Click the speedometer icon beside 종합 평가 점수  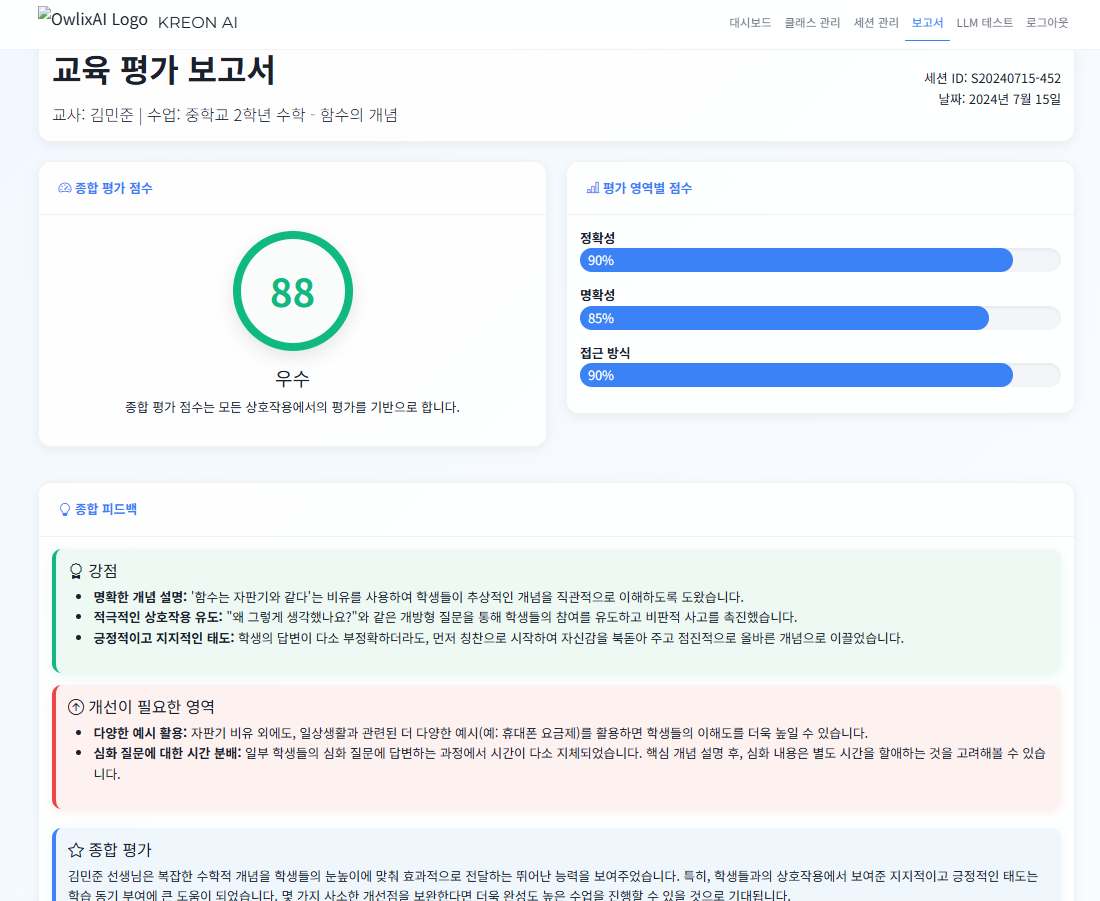(x=65, y=188)
